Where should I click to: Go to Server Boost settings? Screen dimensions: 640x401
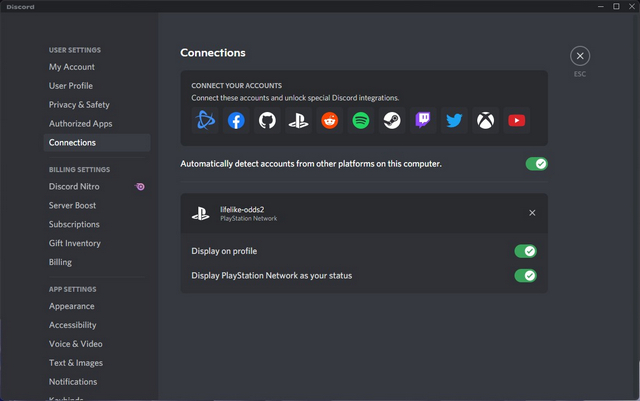point(97,205)
